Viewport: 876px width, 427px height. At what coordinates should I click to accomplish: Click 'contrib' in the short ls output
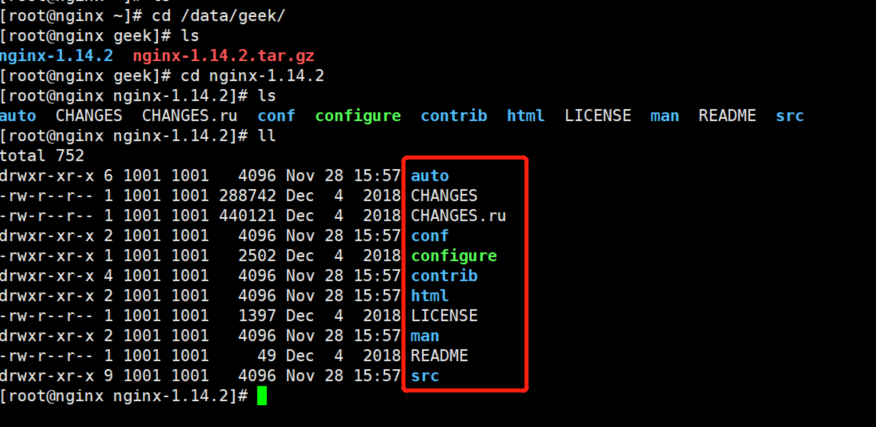454,116
